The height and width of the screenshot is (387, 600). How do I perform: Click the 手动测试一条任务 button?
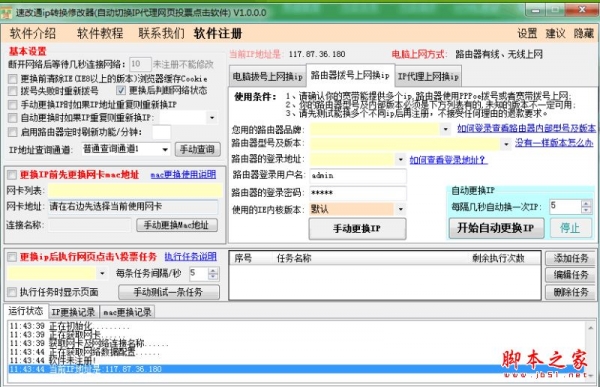(x=169, y=292)
